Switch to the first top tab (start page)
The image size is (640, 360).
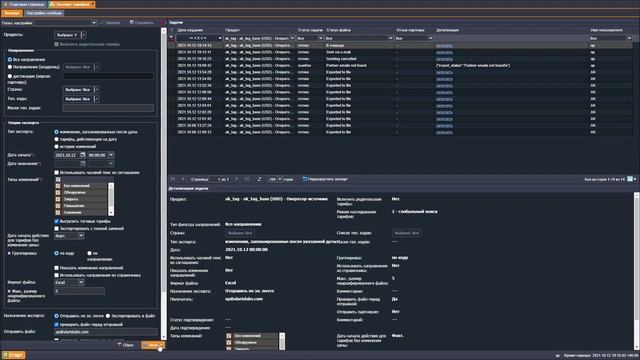[x=24, y=4]
